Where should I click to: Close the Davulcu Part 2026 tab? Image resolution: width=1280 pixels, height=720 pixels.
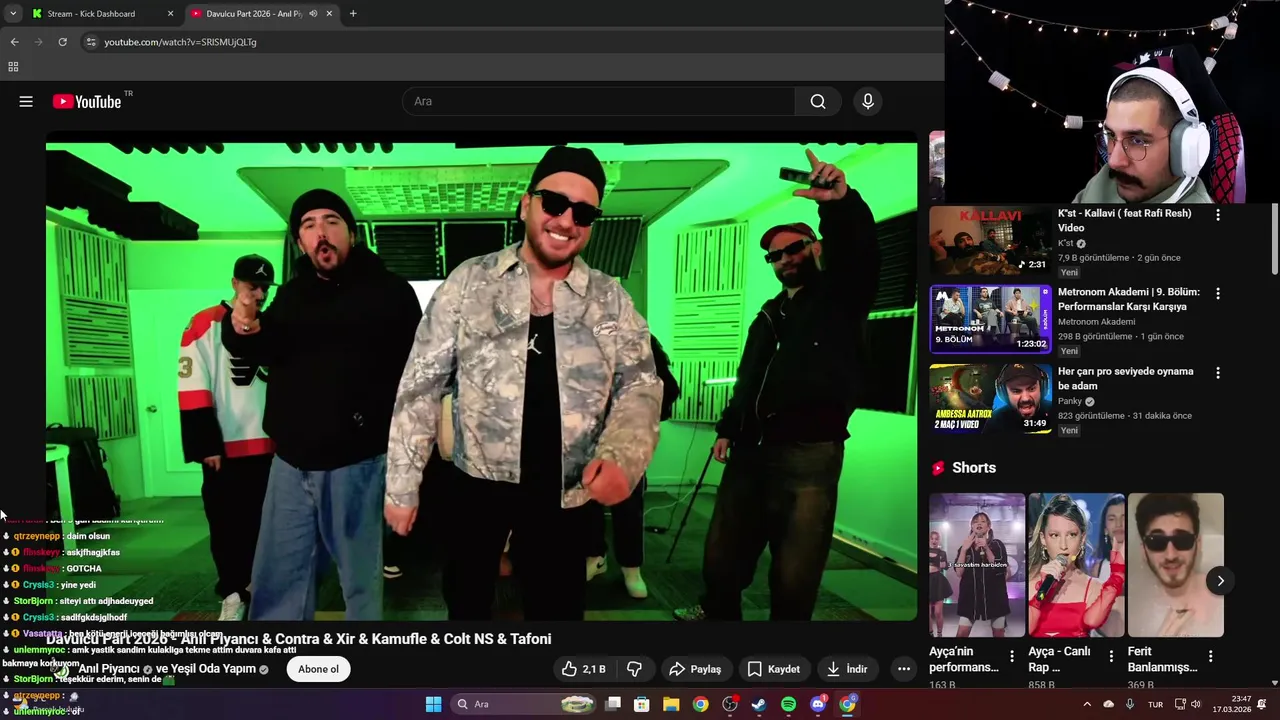pos(329,13)
